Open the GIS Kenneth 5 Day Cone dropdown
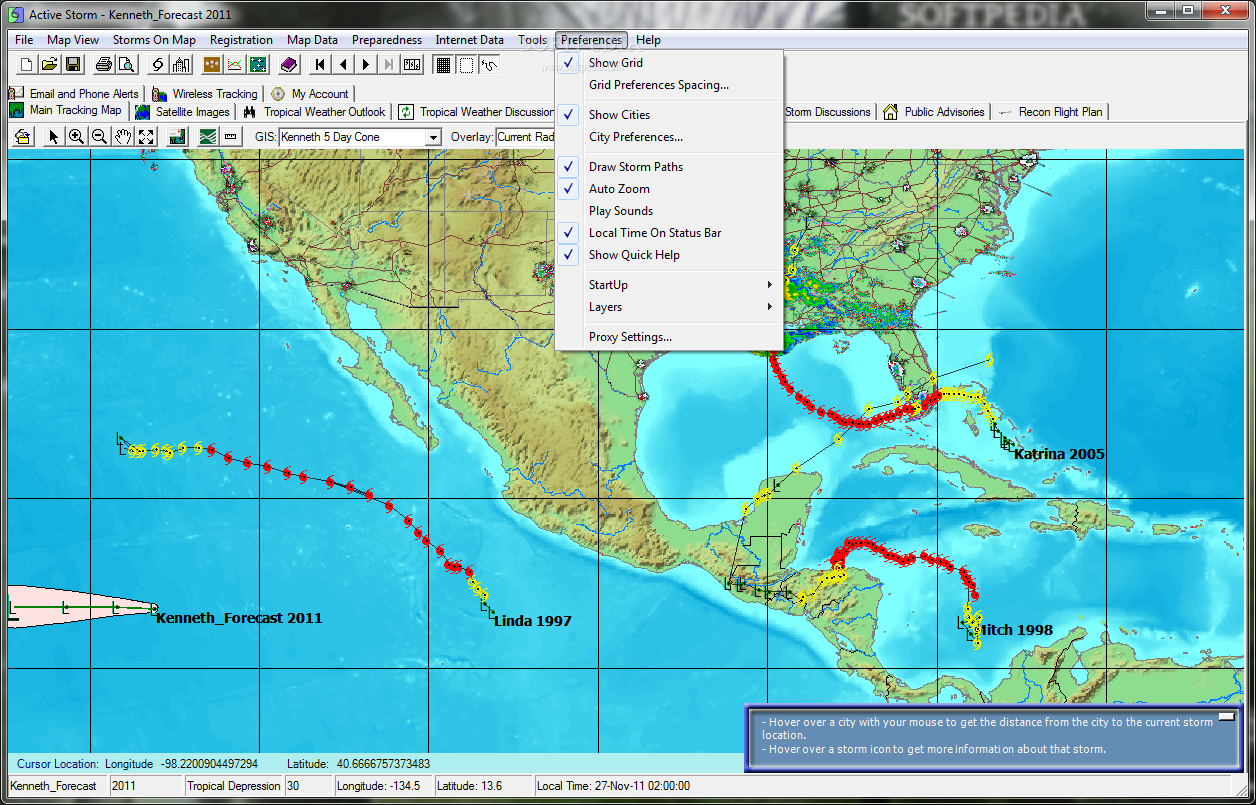Image resolution: width=1256 pixels, height=805 pixels. [x=433, y=137]
